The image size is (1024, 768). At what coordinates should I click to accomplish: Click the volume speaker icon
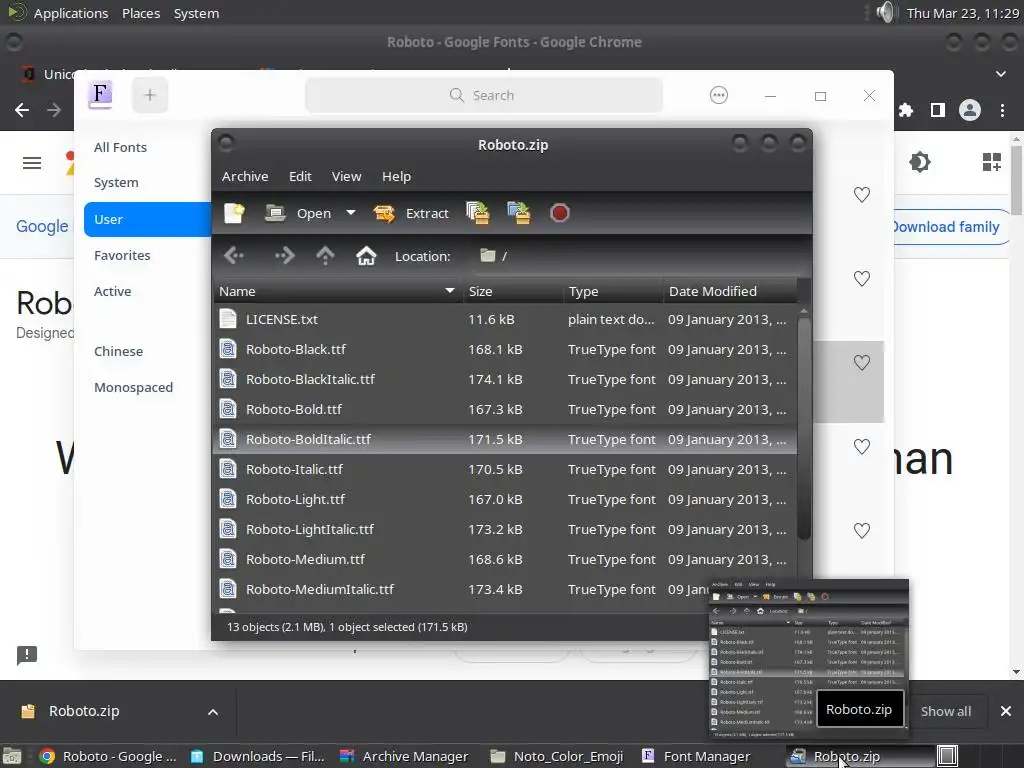(x=885, y=12)
